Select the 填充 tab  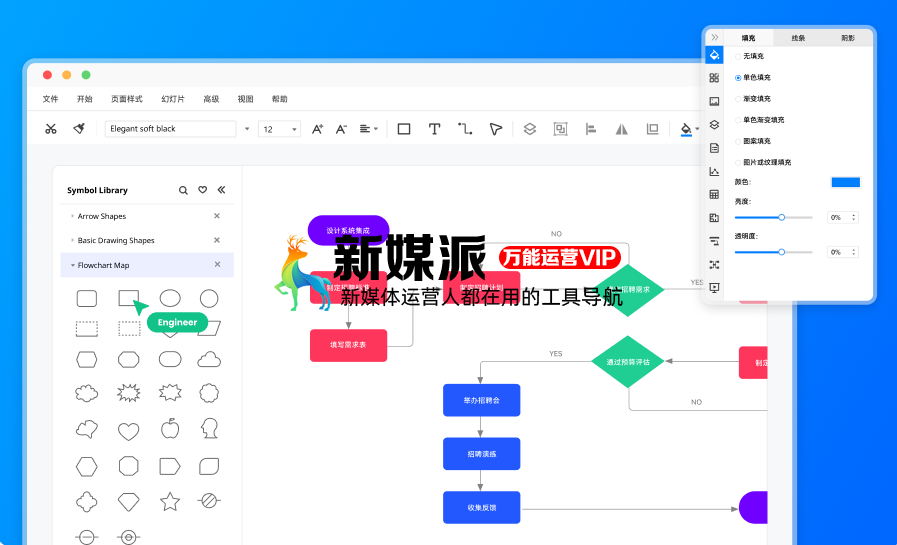(x=748, y=38)
